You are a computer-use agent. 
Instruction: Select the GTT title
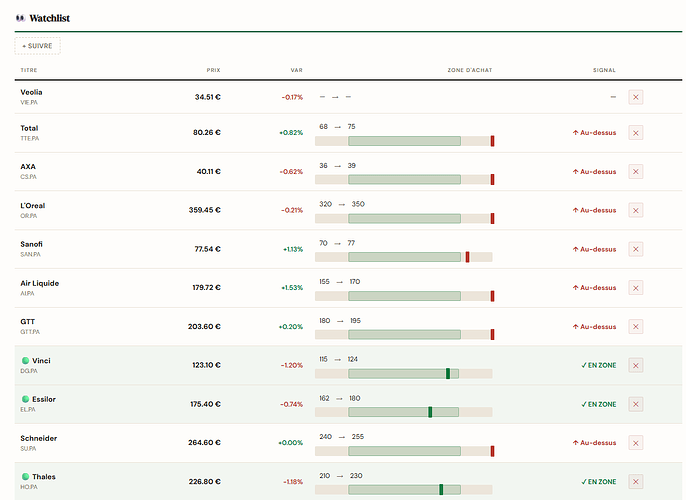point(28,322)
